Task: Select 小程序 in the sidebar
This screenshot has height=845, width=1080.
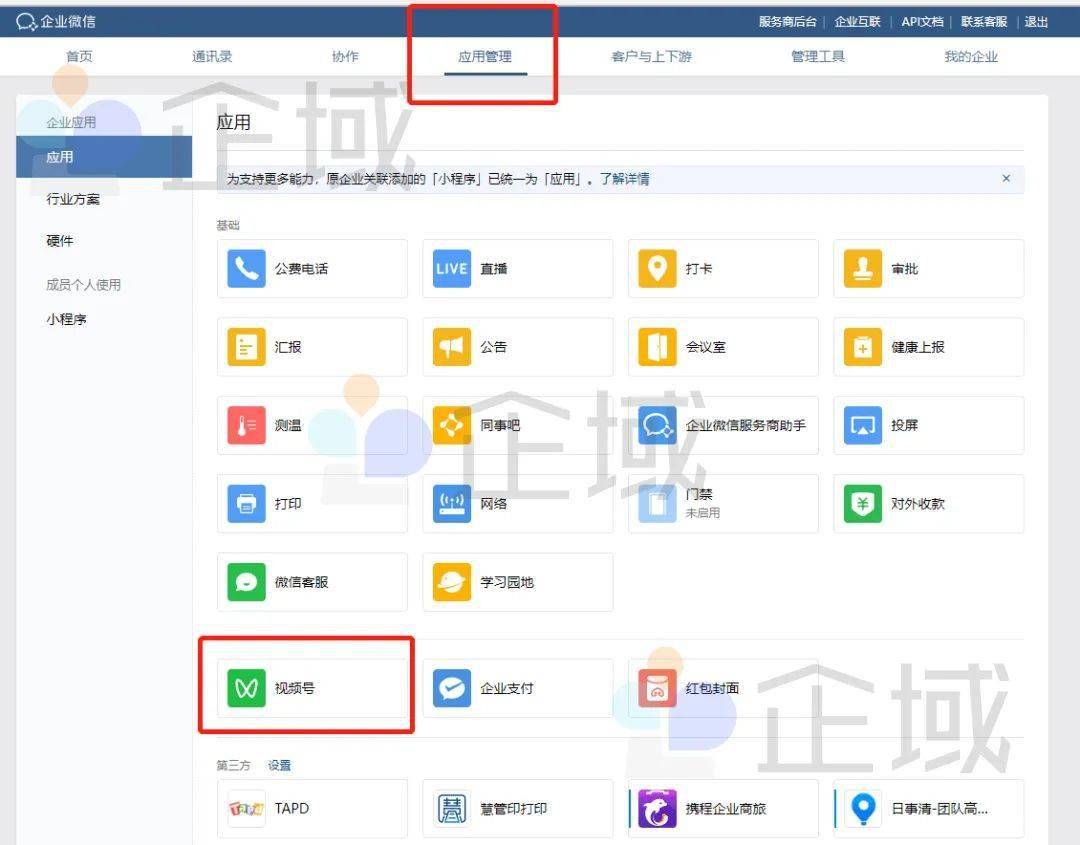Action: click(x=63, y=318)
